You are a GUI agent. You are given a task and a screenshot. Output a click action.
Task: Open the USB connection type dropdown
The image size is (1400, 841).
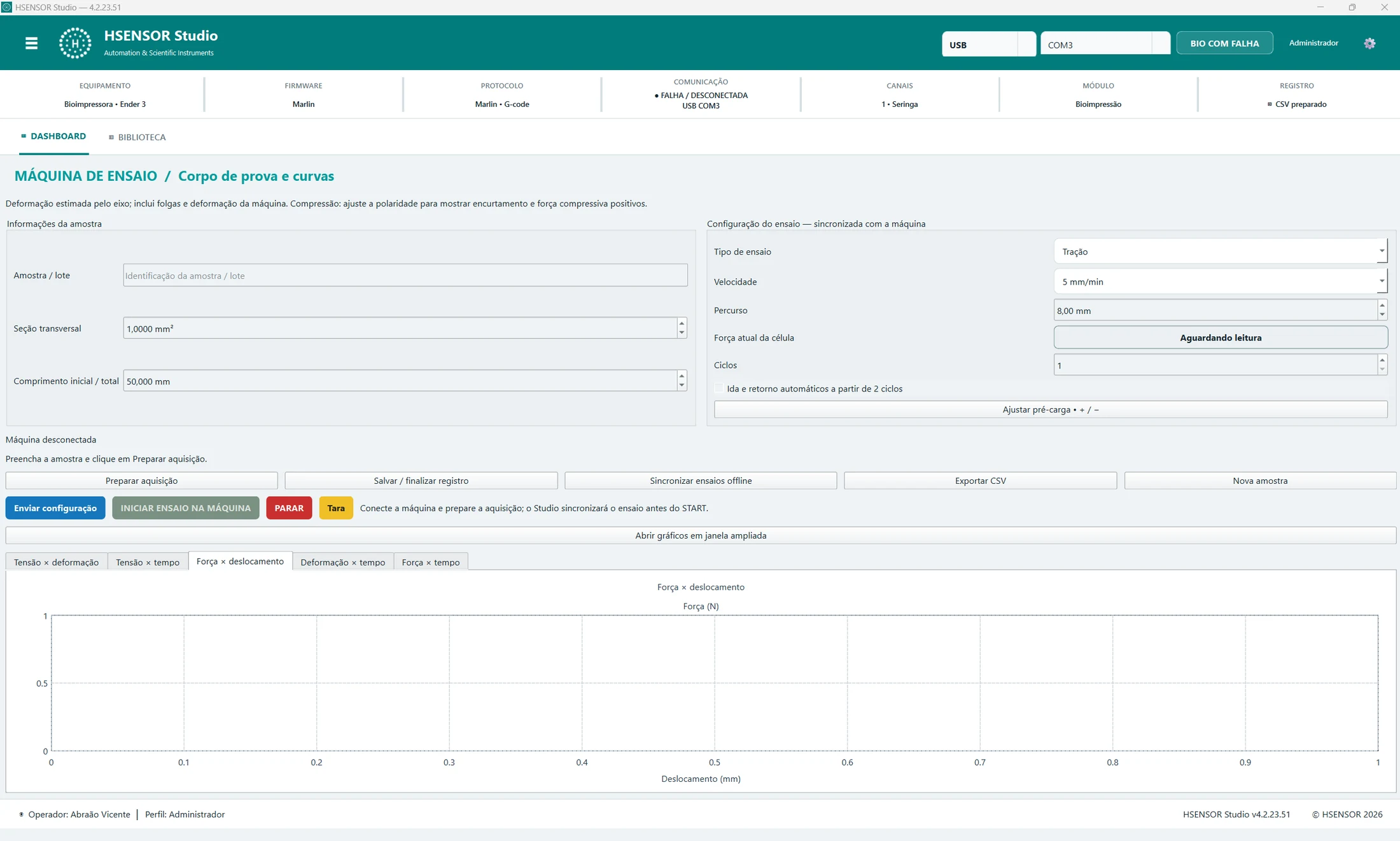[x=988, y=44]
